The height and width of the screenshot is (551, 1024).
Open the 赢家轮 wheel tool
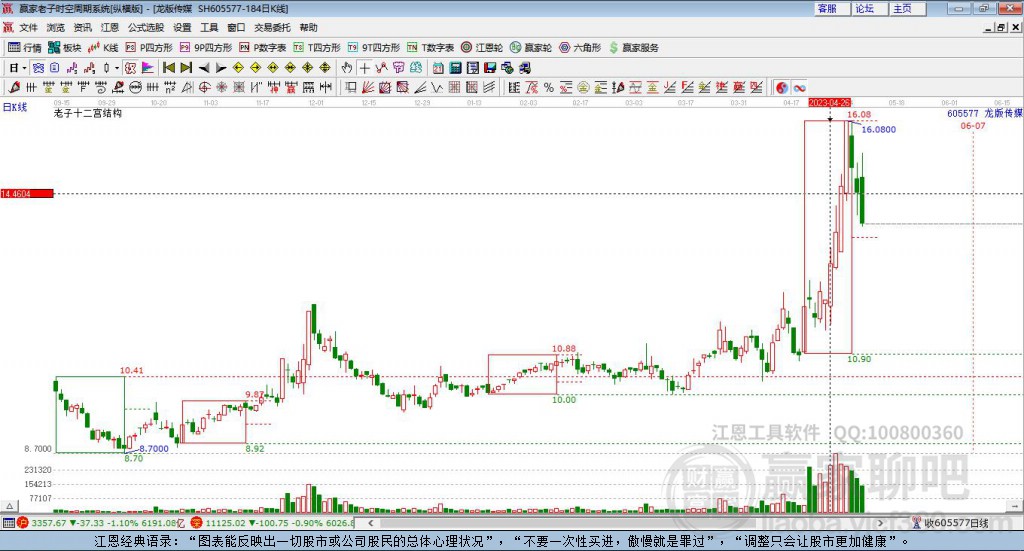[530, 48]
